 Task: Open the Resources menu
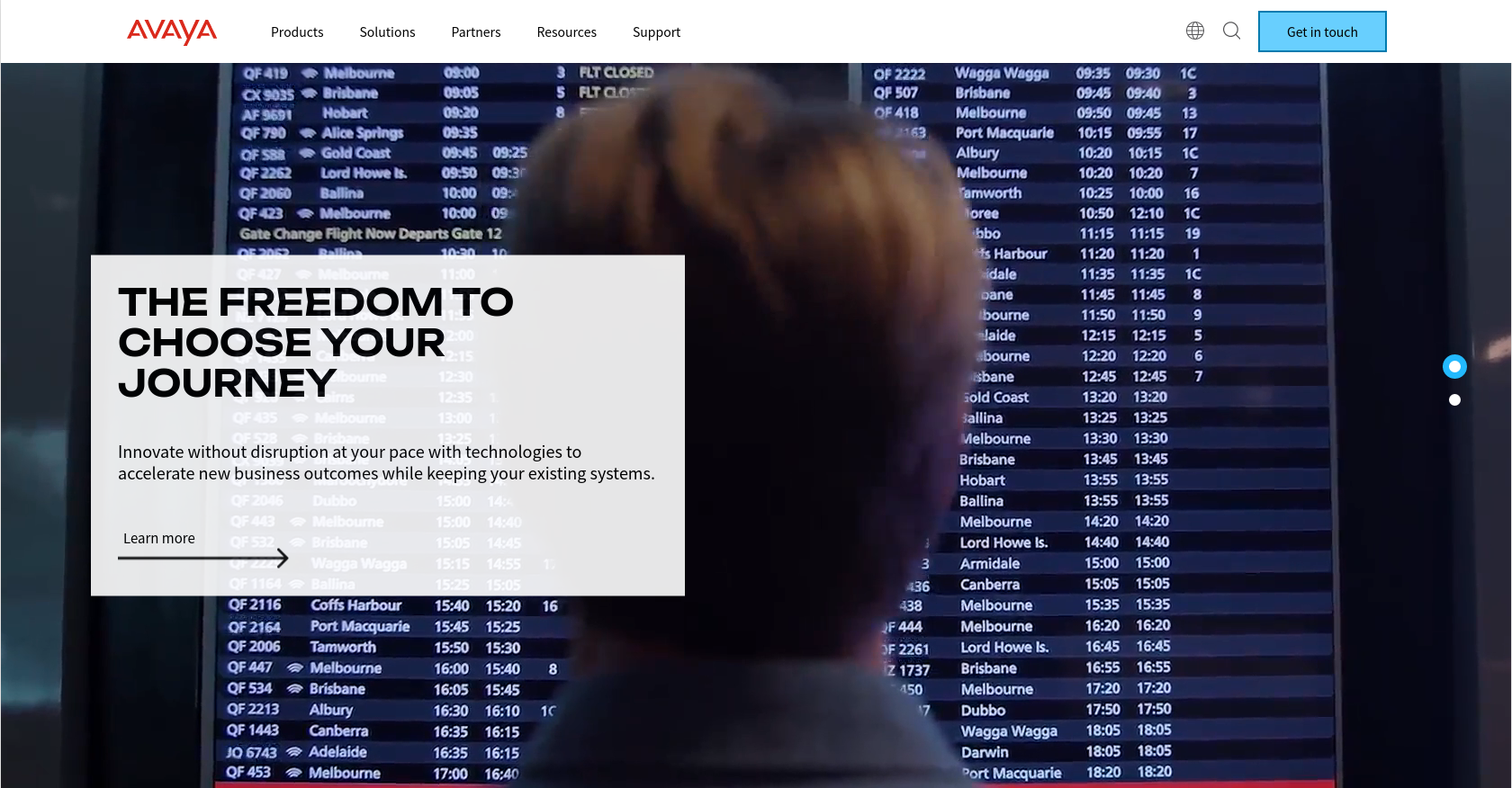(566, 32)
